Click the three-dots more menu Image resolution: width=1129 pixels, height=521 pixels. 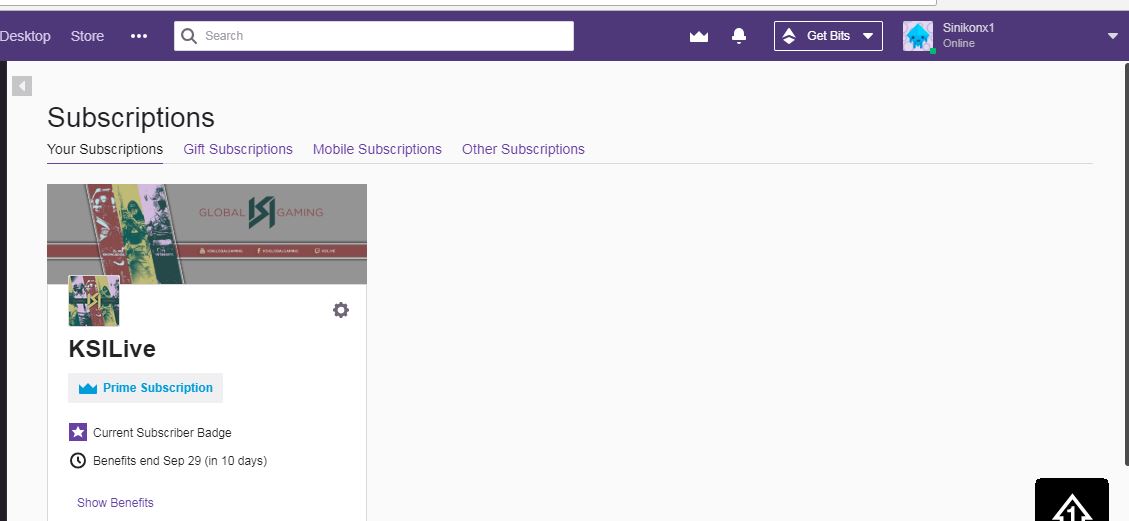click(x=139, y=36)
